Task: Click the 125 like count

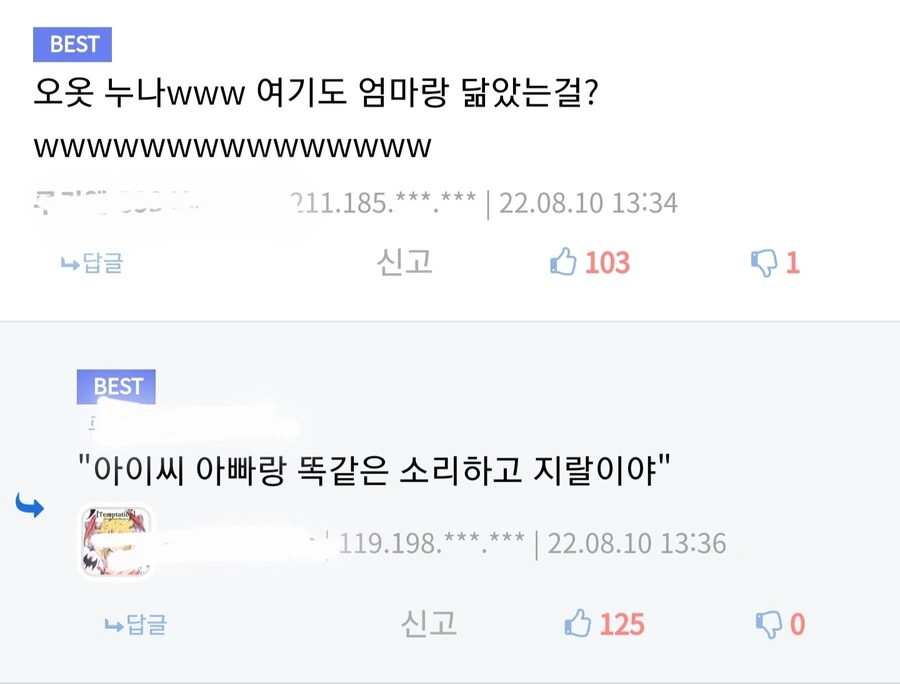Action: click(x=622, y=624)
